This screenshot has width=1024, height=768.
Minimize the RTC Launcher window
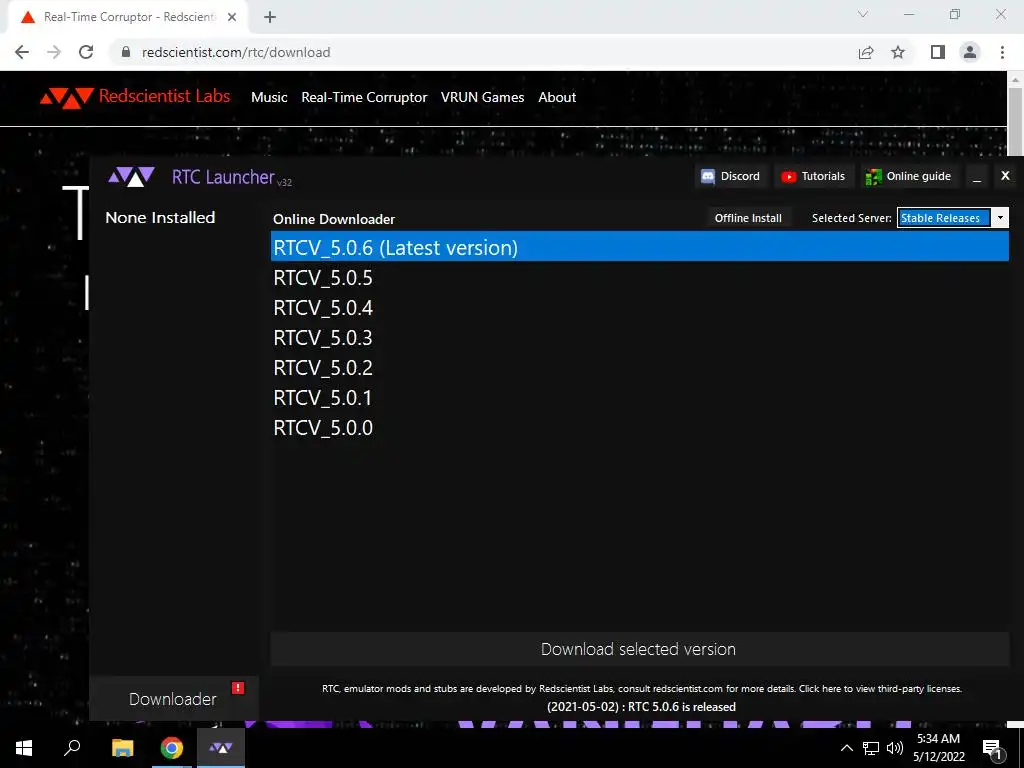click(976, 176)
